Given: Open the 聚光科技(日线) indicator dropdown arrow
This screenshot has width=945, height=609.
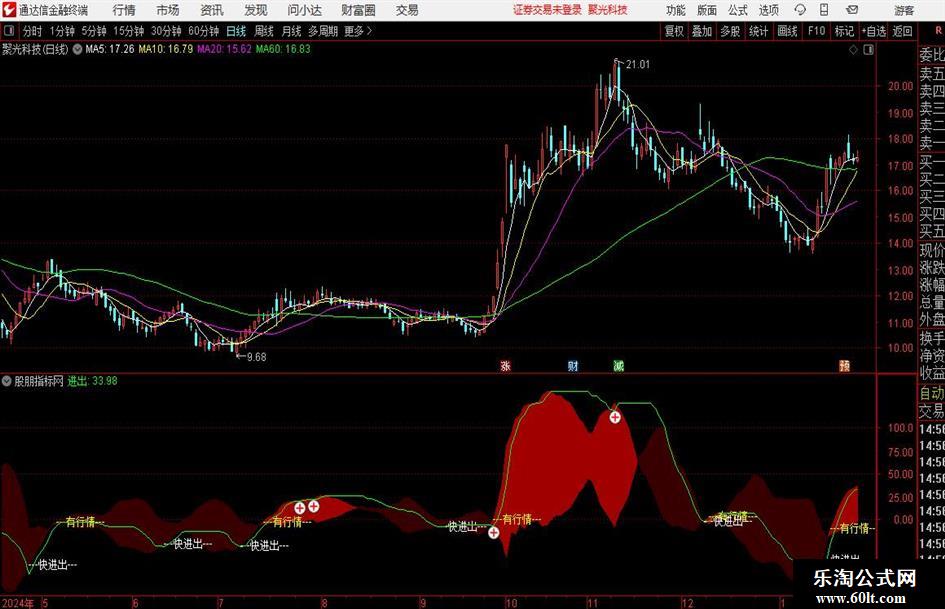Looking at the screenshot, I should click(77, 49).
